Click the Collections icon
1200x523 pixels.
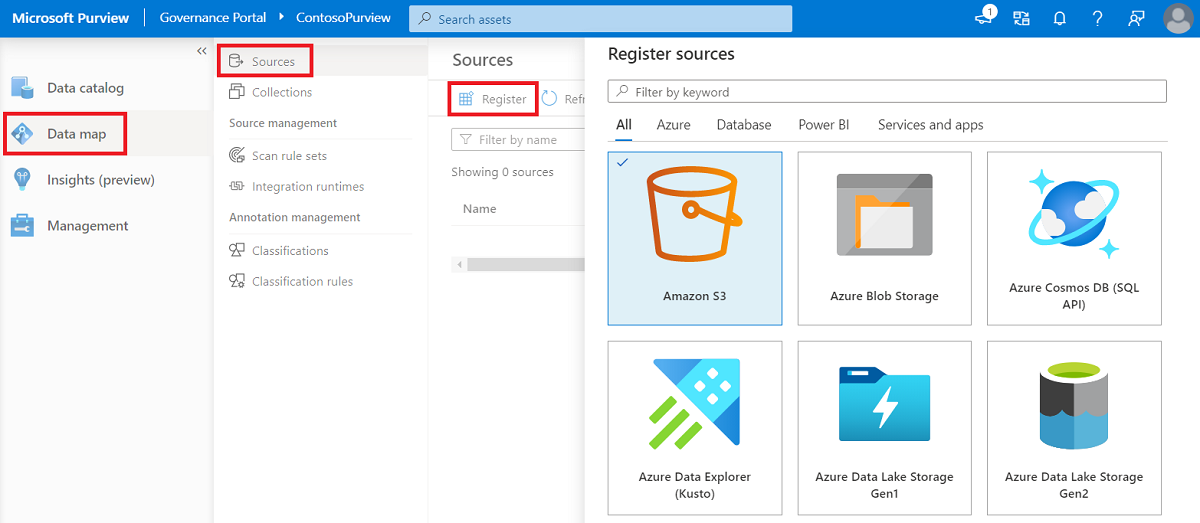click(236, 92)
